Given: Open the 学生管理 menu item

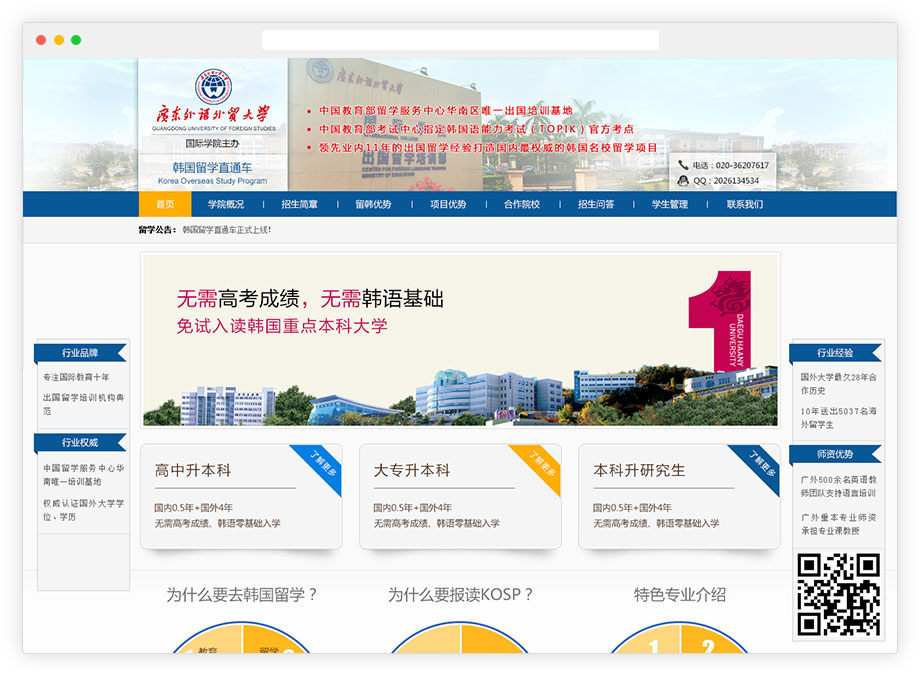Looking at the screenshot, I should tap(669, 204).
